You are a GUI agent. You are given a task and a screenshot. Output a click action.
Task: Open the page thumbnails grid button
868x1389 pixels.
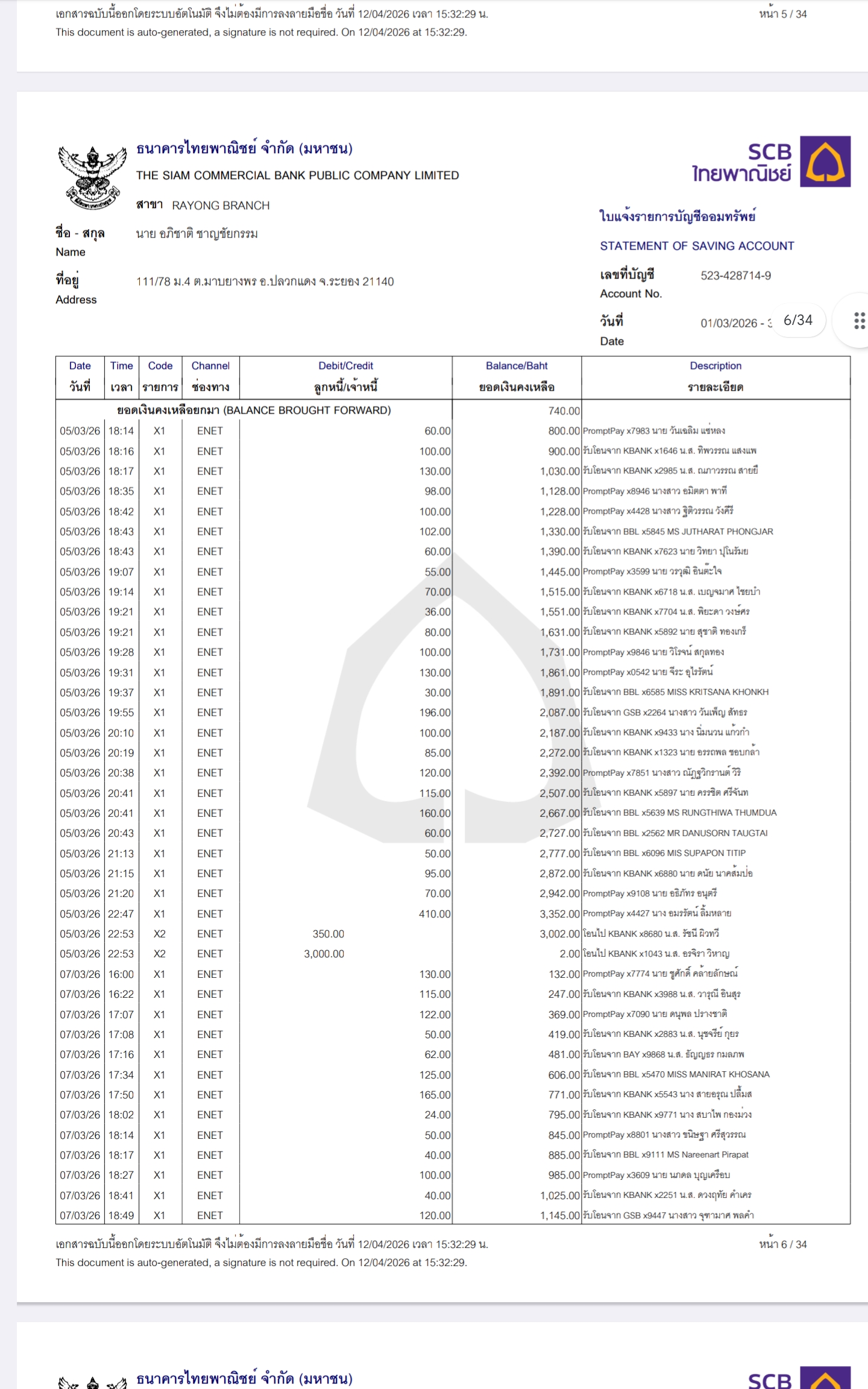point(859,321)
